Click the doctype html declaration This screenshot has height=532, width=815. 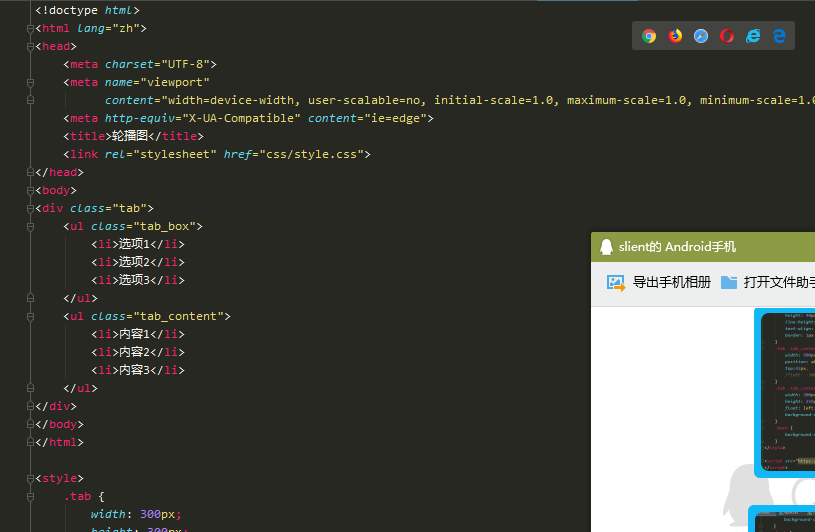[x=87, y=10]
